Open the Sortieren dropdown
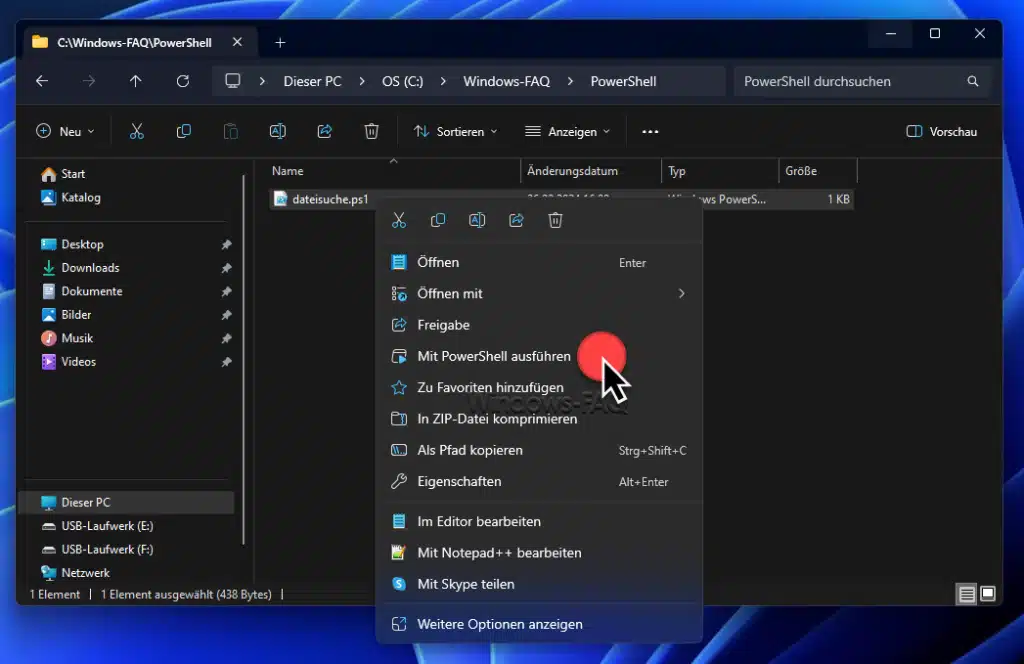1024x664 pixels. click(x=455, y=132)
